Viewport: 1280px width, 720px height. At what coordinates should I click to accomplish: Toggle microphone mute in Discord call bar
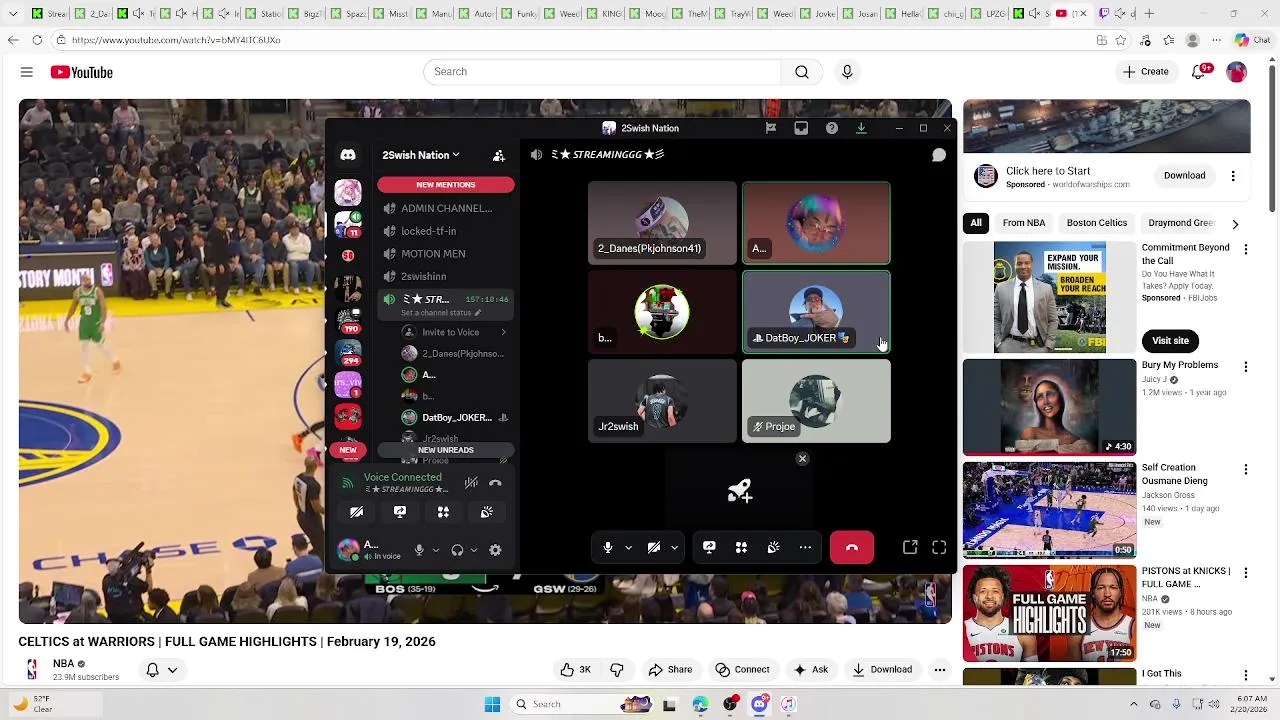click(x=607, y=547)
